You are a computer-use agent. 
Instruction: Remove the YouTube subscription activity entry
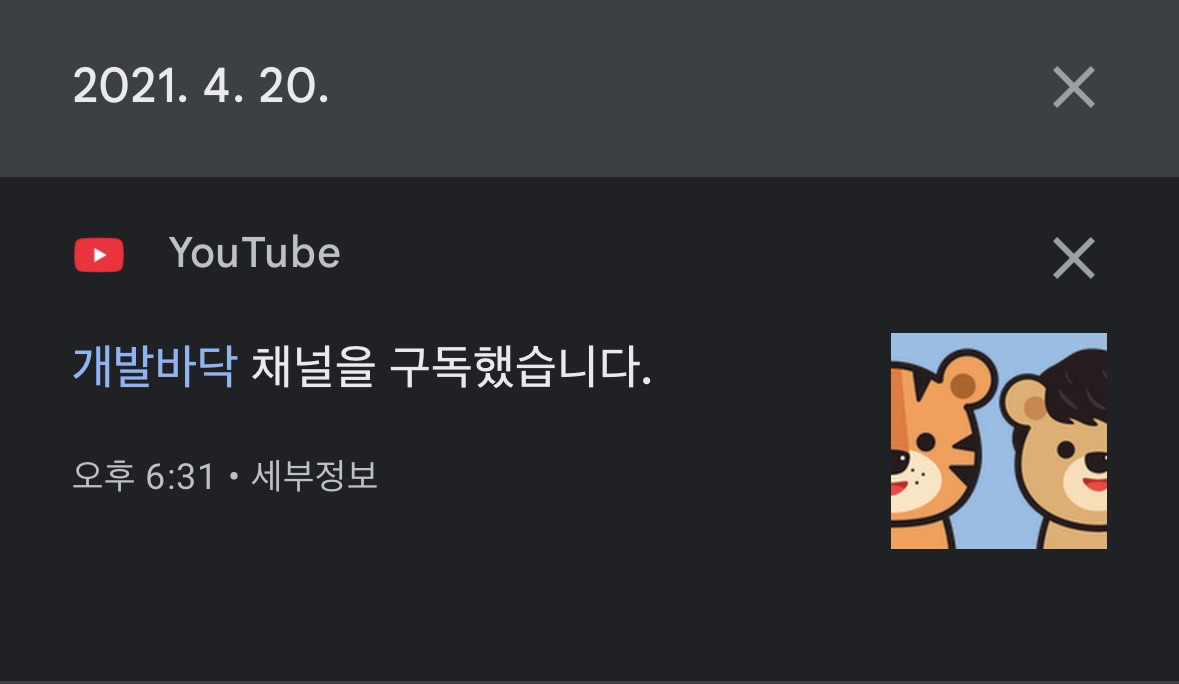[x=1074, y=258]
